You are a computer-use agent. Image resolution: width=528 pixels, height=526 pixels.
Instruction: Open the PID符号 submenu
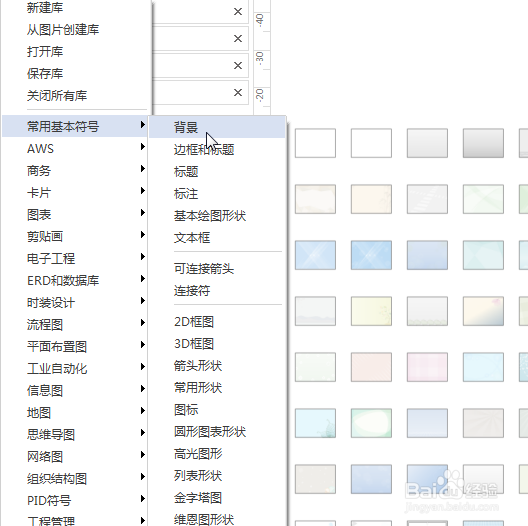coord(75,500)
